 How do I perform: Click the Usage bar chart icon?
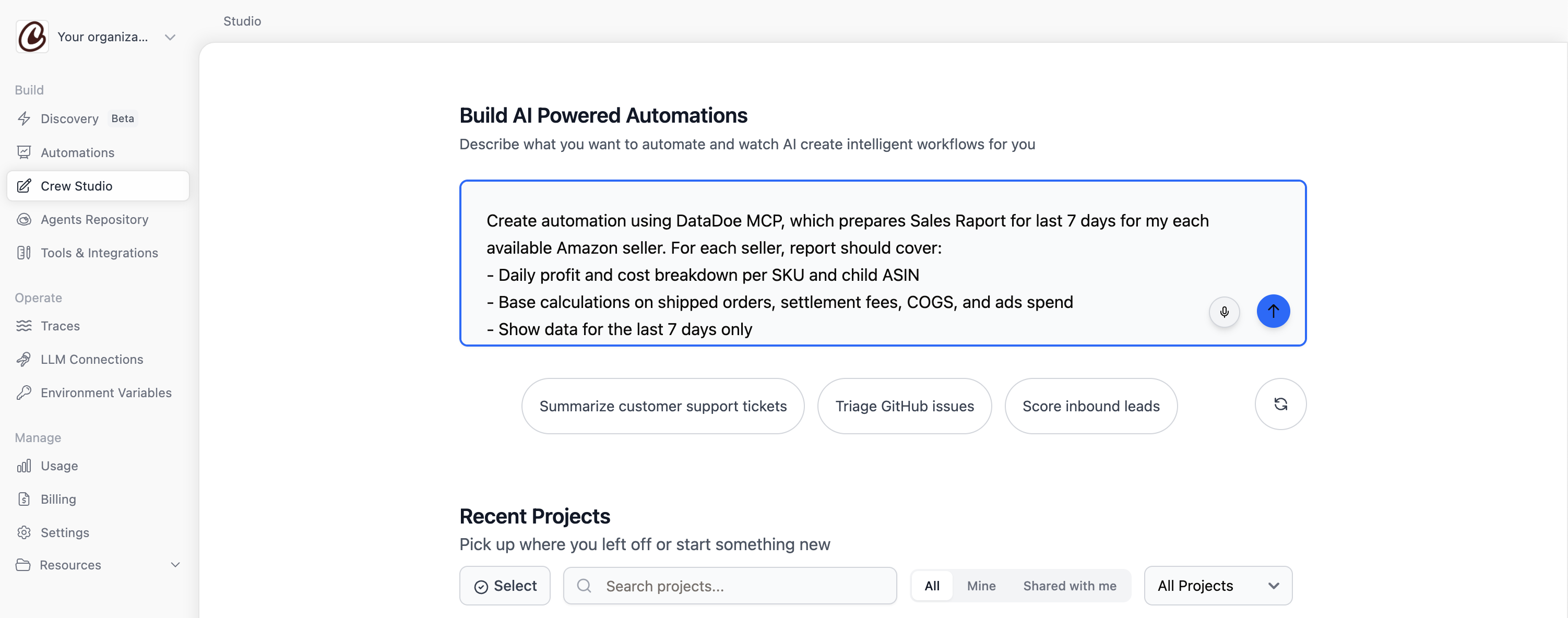[x=23, y=466]
